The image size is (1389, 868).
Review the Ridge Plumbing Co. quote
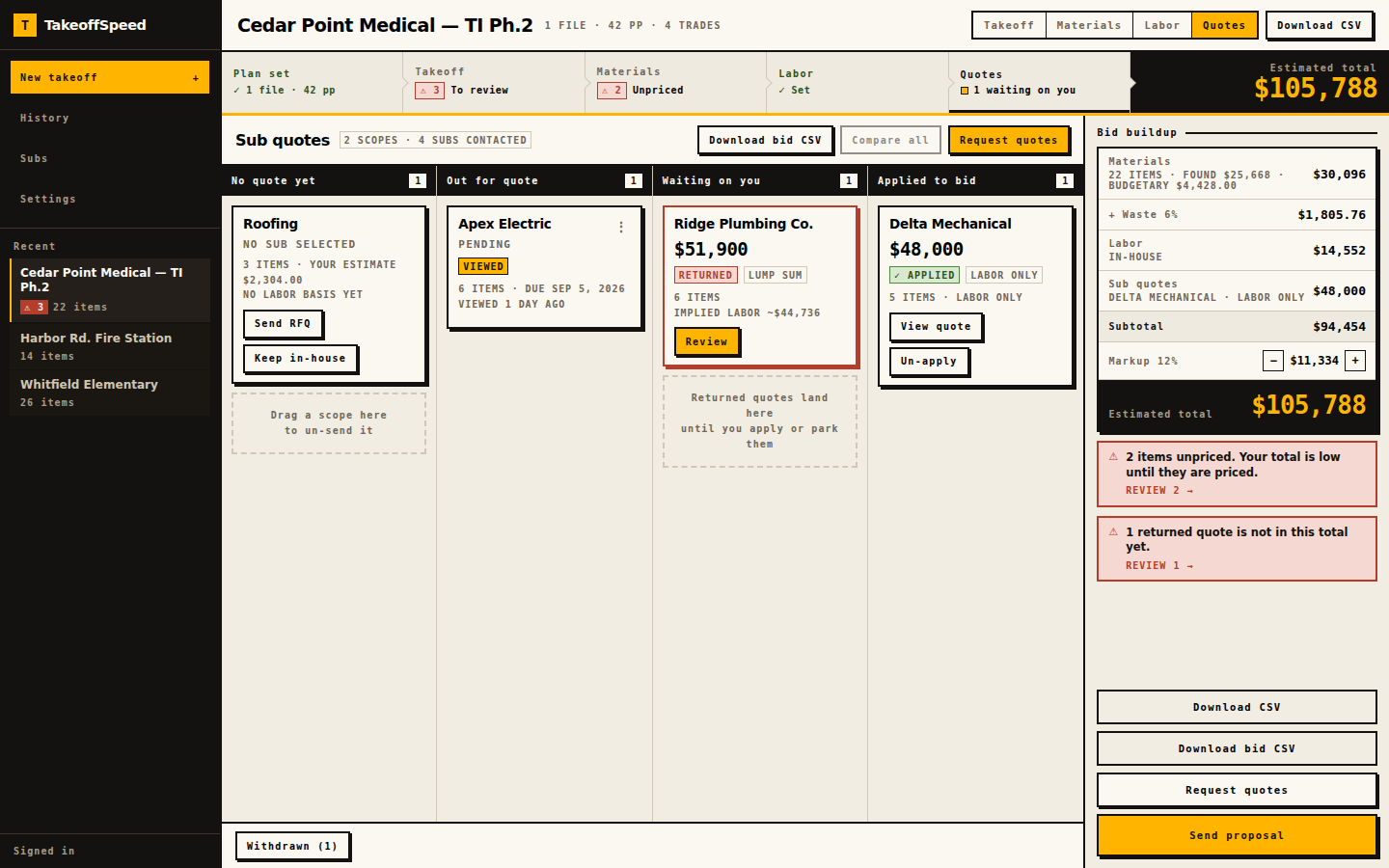tap(706, 341)
